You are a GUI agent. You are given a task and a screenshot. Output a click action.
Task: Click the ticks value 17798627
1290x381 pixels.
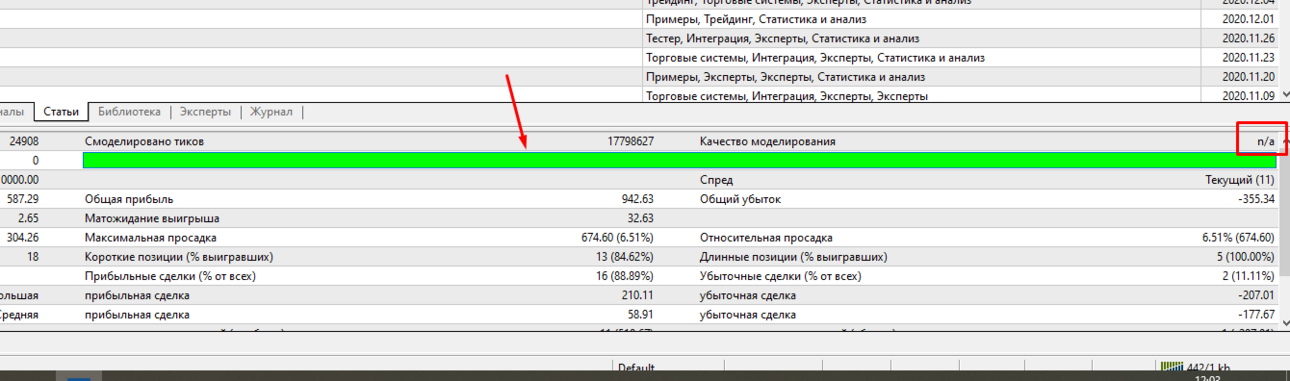point(630,142)
